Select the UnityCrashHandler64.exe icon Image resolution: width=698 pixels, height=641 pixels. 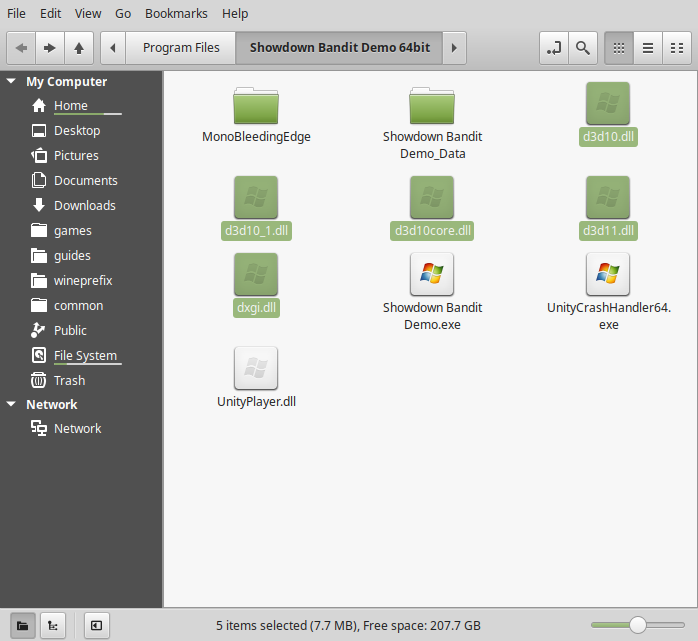(608, 274)
